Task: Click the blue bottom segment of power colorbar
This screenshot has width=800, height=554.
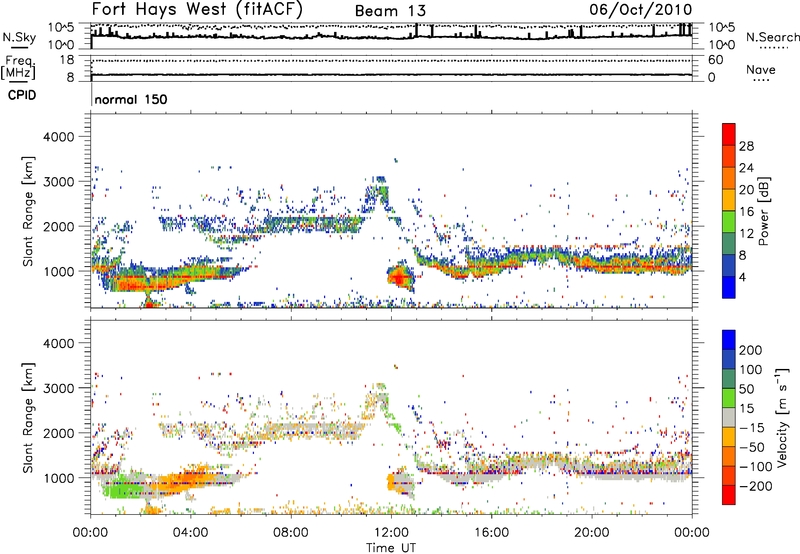Action: pyautogui.click(x=729, y=287)
